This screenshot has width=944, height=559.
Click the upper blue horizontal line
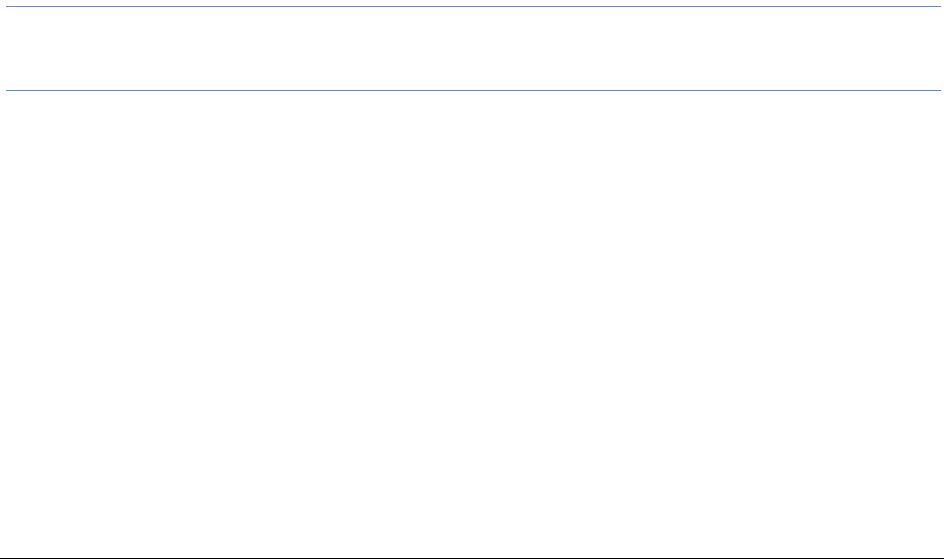[x=472, y=8]
